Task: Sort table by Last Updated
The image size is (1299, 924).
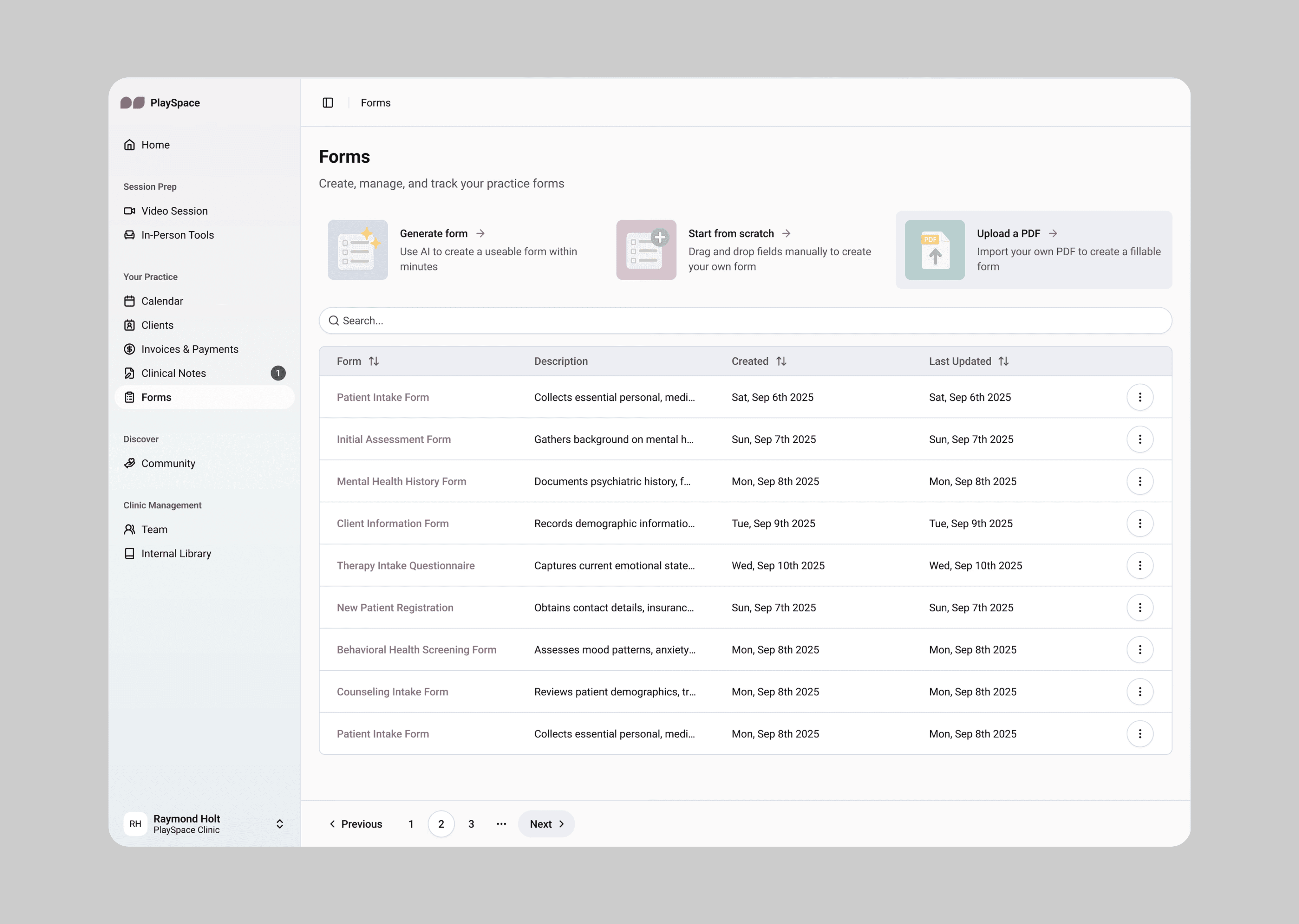Action: 1003,361
